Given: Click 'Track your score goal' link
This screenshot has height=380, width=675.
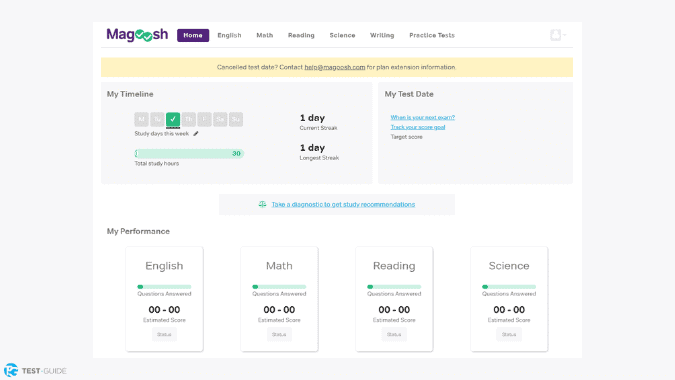Looking at the screenshot, I should (418, 127).
